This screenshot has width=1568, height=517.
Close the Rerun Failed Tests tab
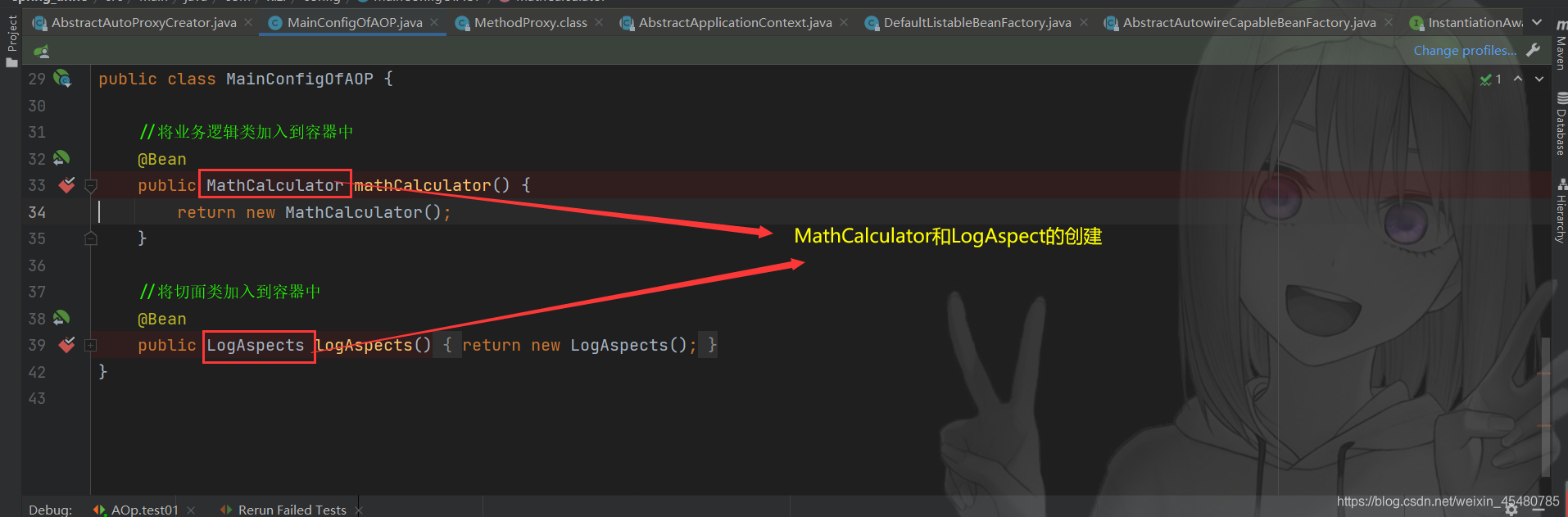point(359,510)
